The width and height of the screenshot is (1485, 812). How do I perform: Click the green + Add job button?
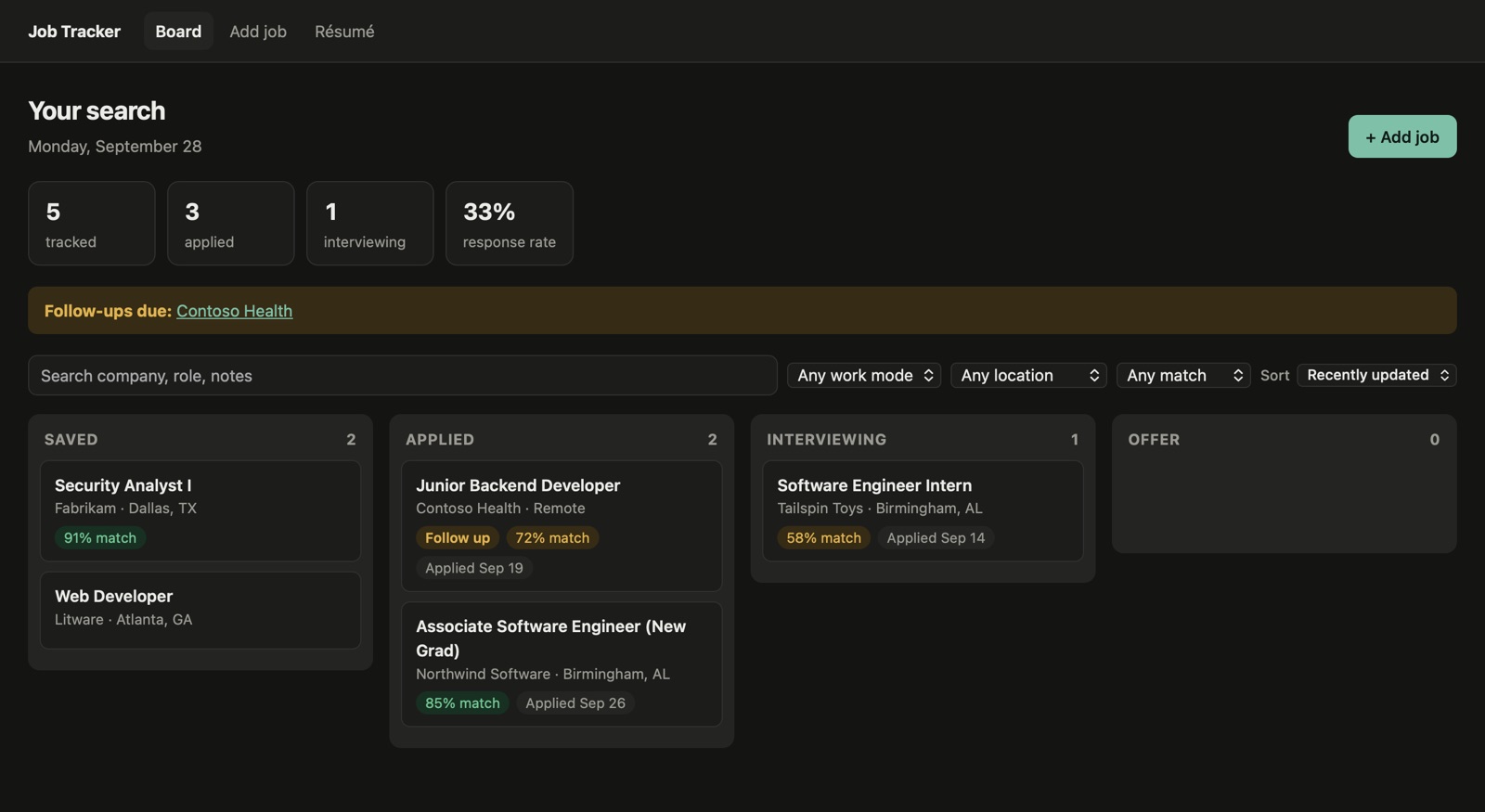(1401, 136)
